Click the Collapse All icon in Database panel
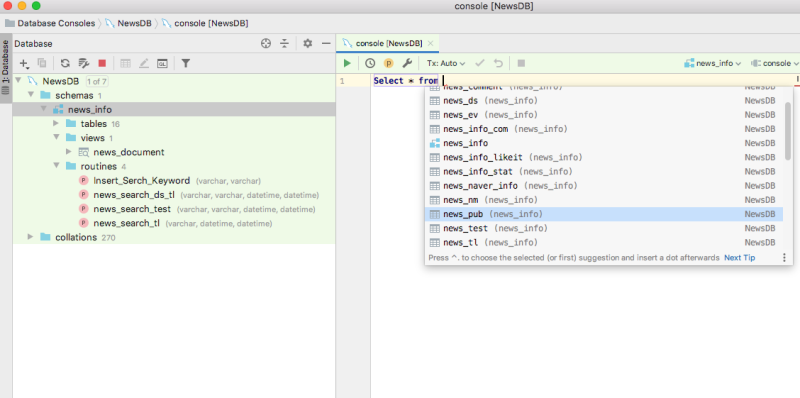This screenshot has height=398, width=800. pyautogui.click(x=285, y=44)
